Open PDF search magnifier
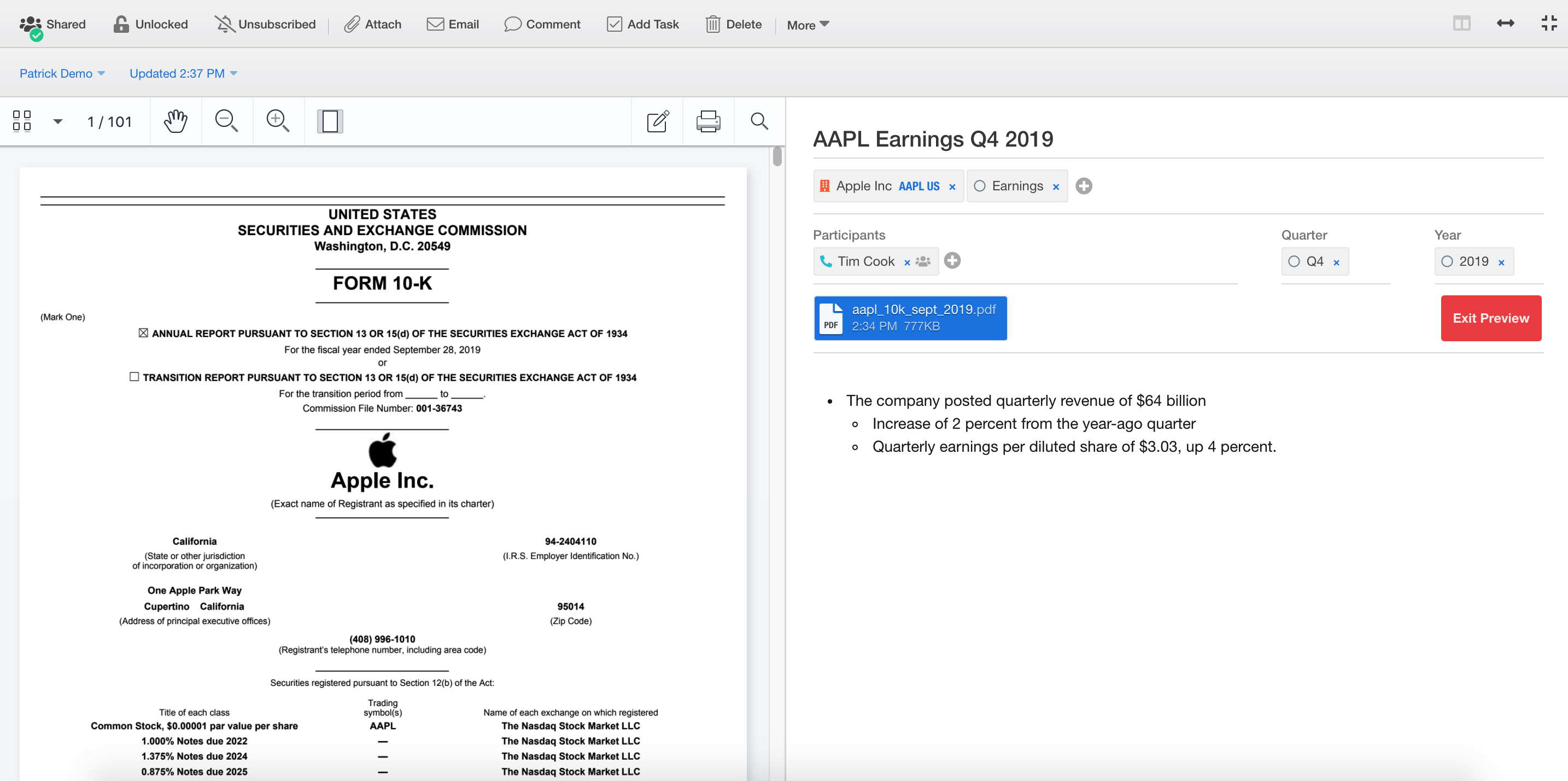 [759, 121]
